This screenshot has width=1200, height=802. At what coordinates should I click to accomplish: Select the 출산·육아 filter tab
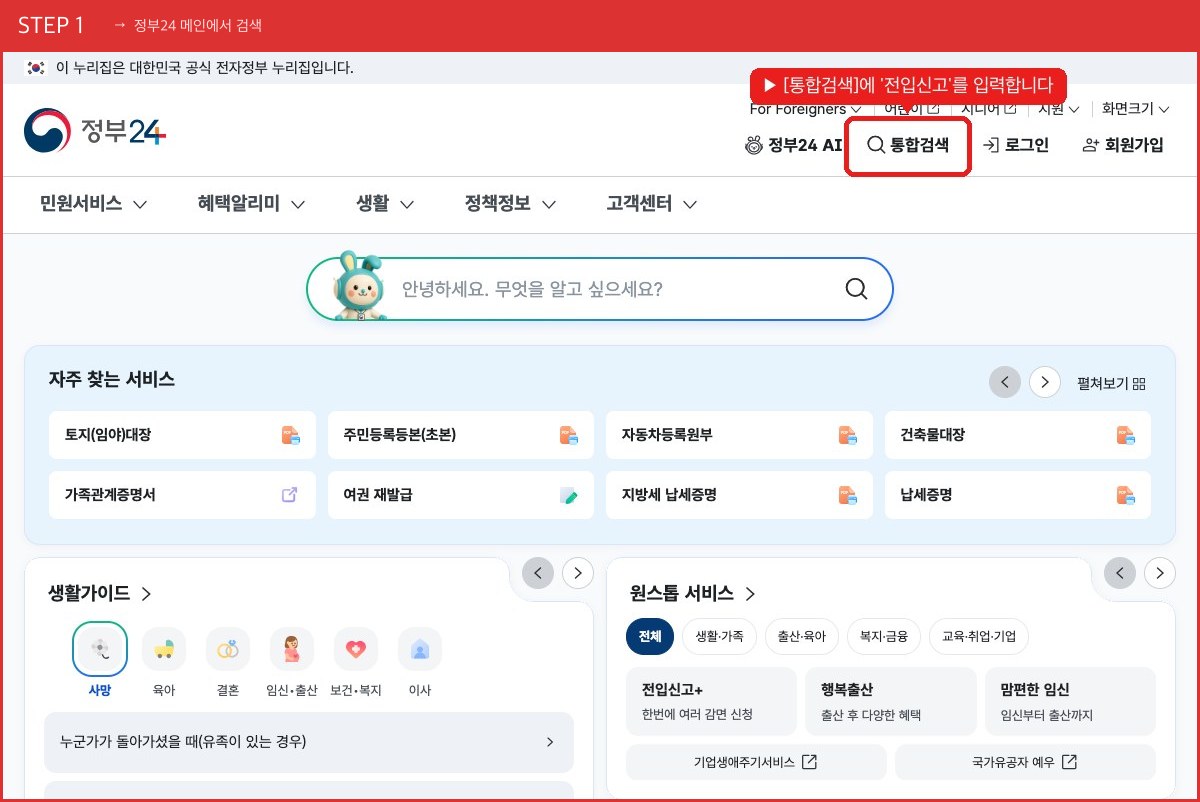tap(802, 636)
